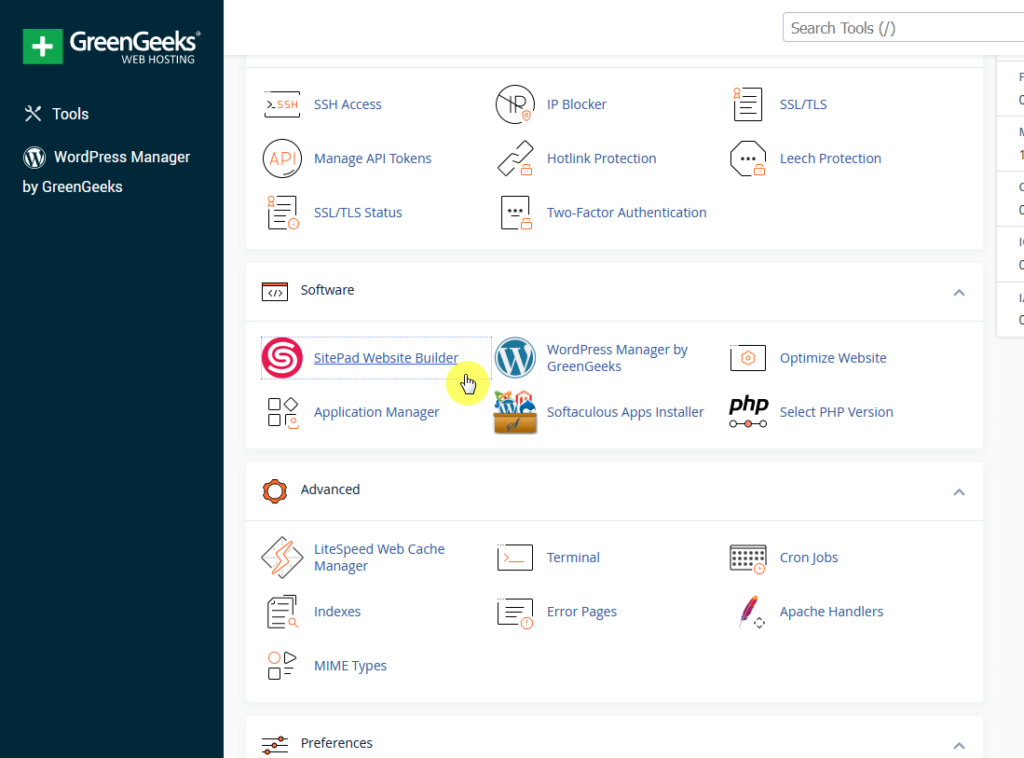This screenshot has width=1024, height=758.
Task: Click the Hotlink Protection chain icon
Action: pos(515,159)
